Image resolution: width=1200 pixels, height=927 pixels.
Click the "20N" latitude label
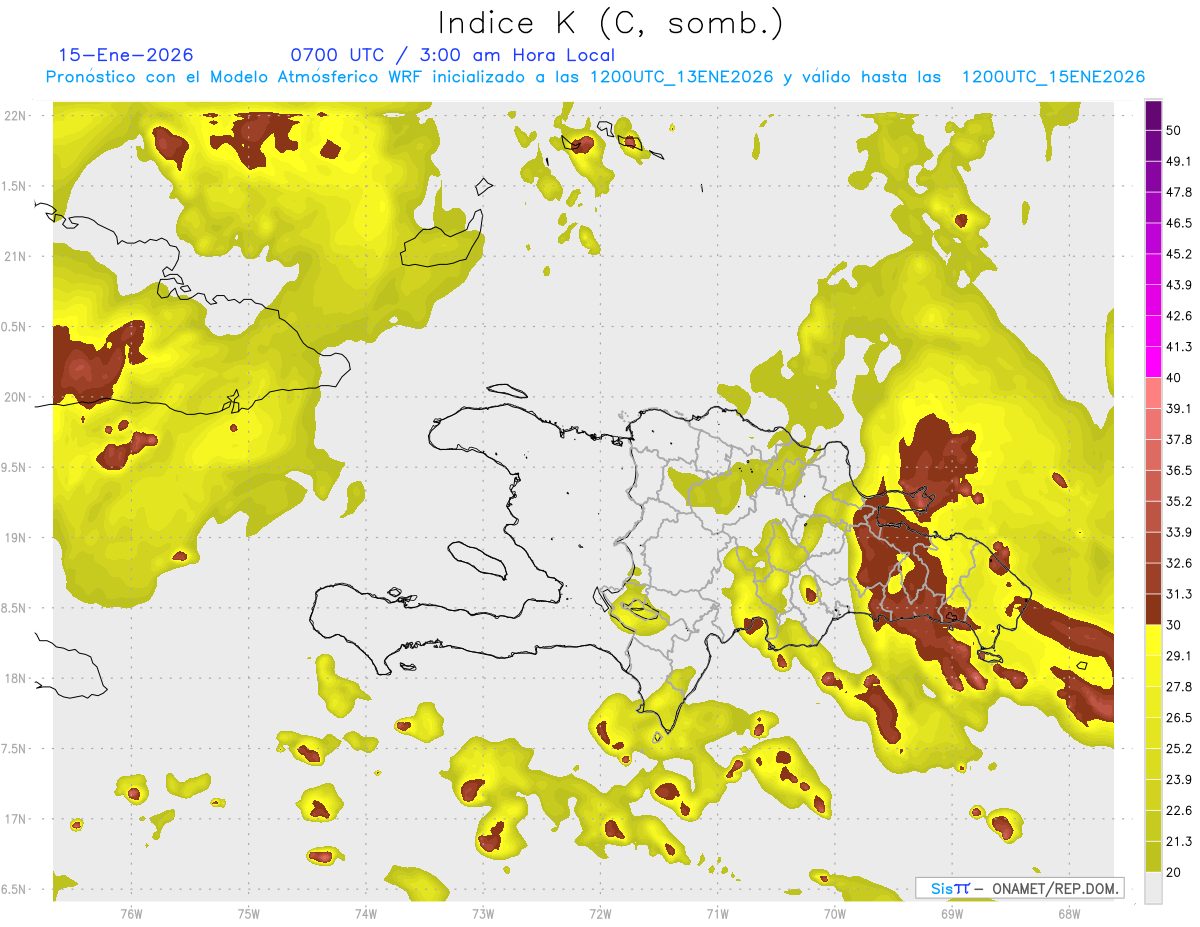(16, 397)
